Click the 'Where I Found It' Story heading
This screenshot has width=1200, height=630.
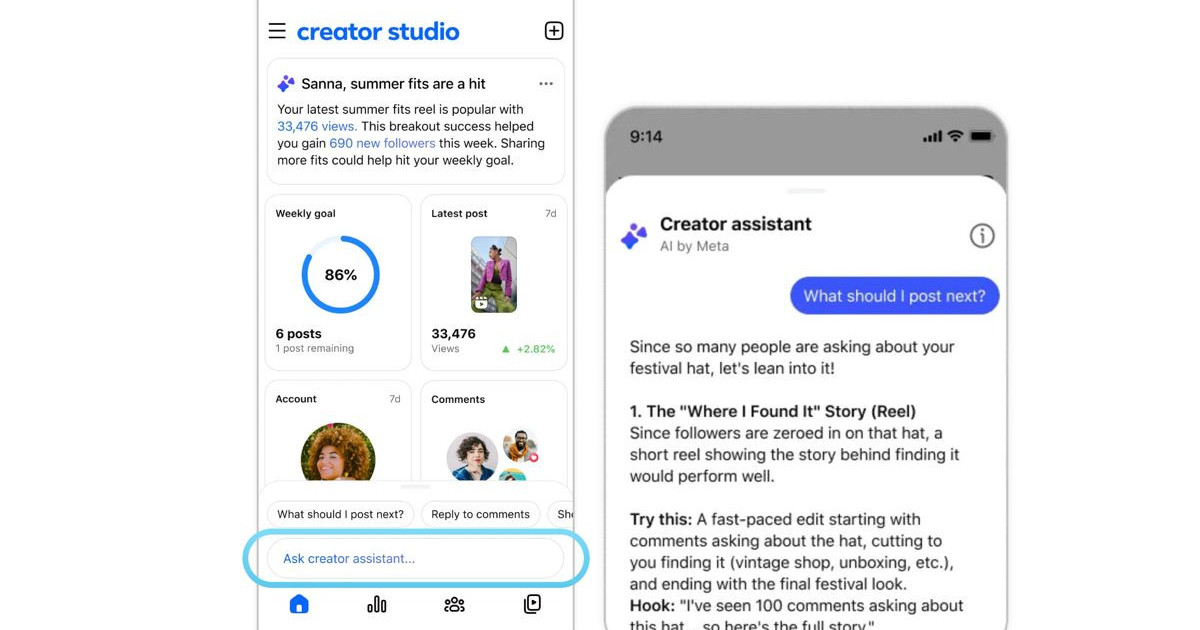(x=773, y=411)
